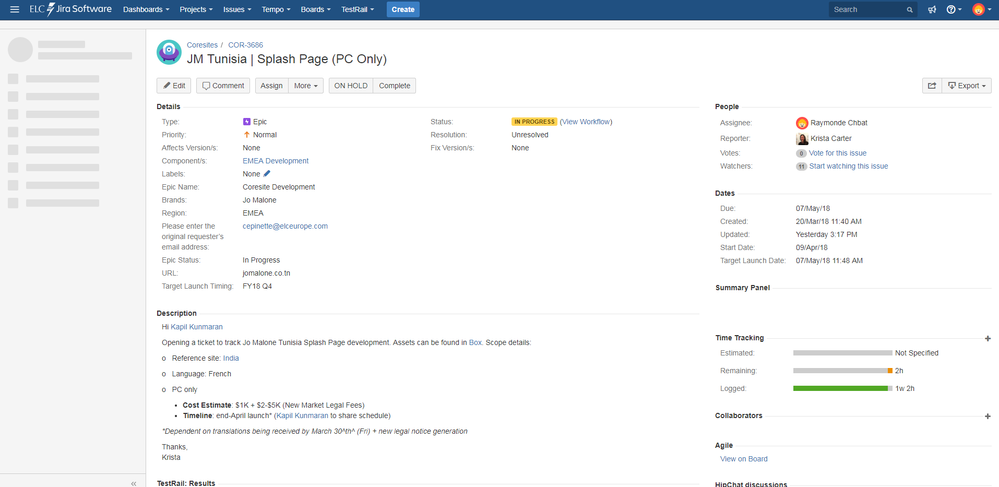Collapse the Dates section heading
Image resolution: width=999 pixels, height=487 pixels.
point(725,193)
